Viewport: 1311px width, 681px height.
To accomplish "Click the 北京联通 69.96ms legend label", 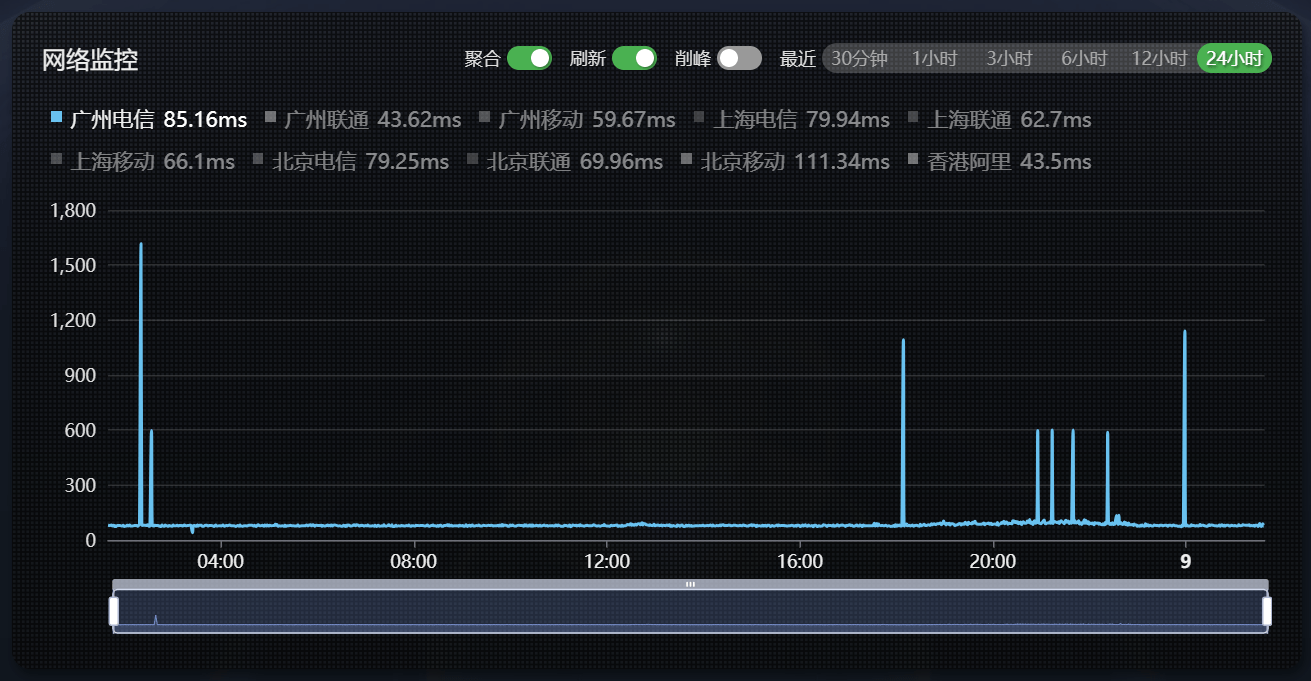I will point(574,161).
